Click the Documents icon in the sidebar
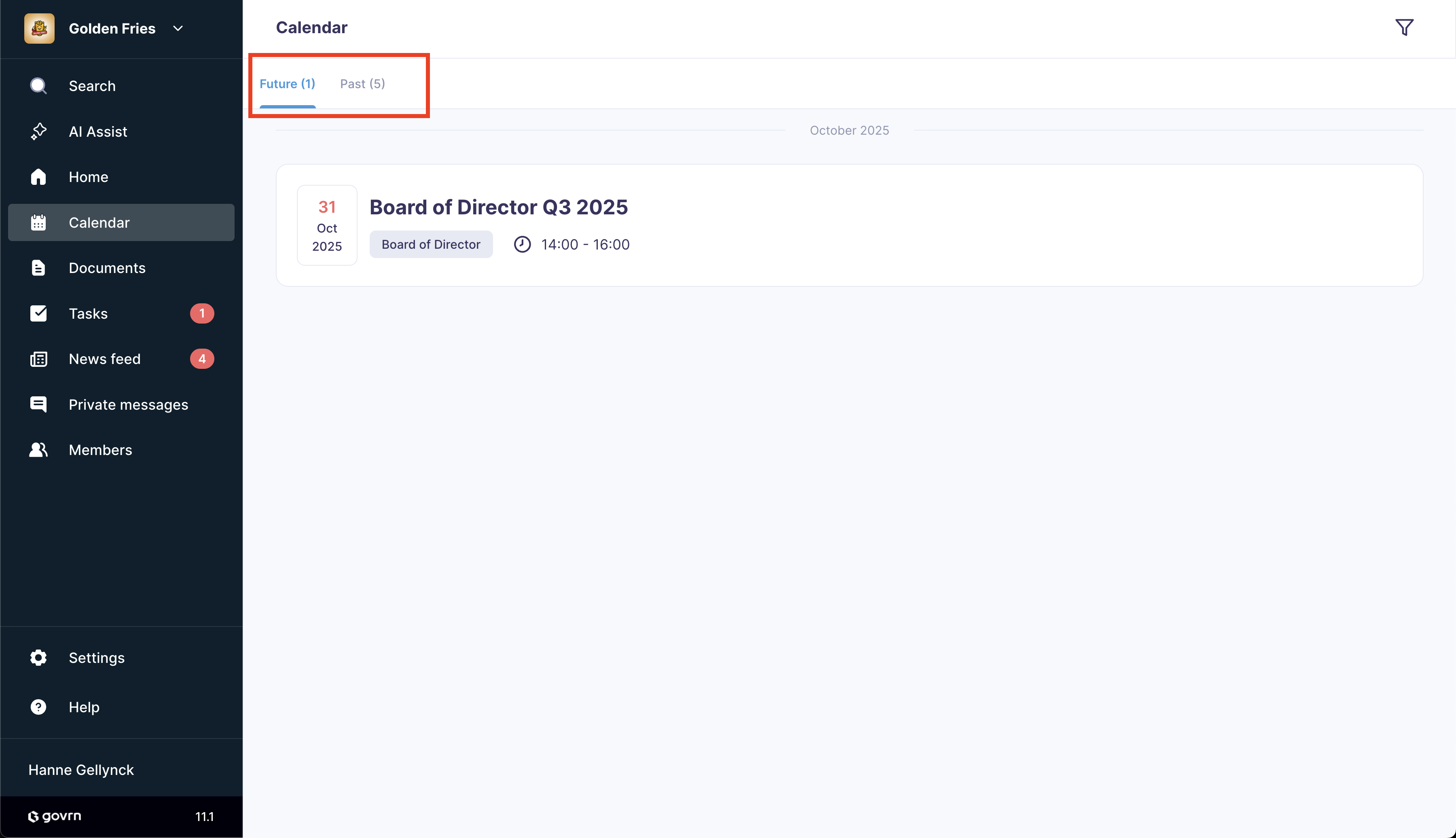 (38, 268)
